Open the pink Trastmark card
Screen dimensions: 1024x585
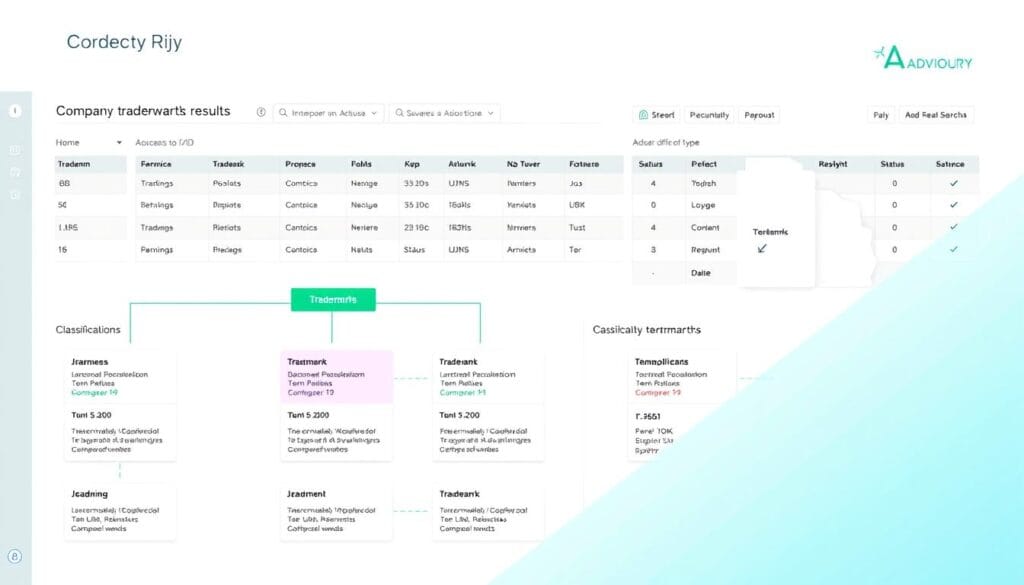pyautogui.click(x=336, y=377)
